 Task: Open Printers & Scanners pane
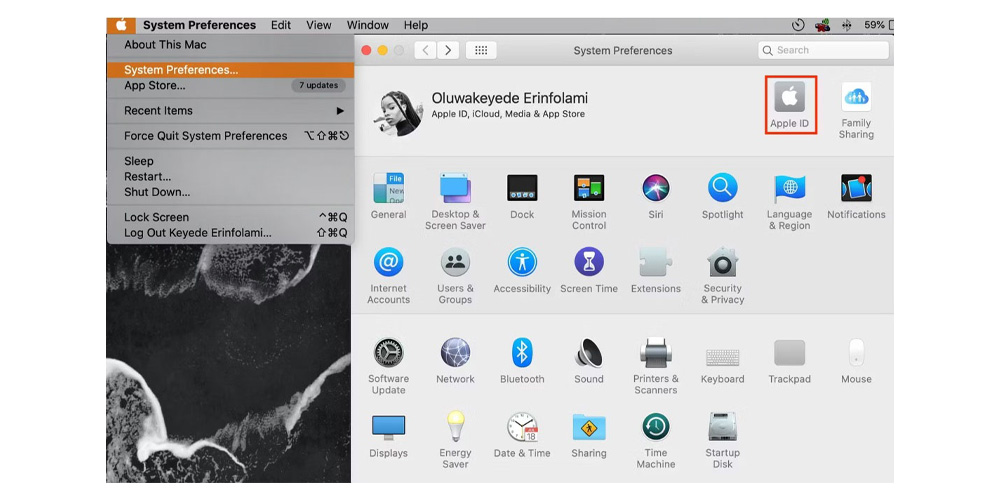pyautogui.click(x=656, y=366)
